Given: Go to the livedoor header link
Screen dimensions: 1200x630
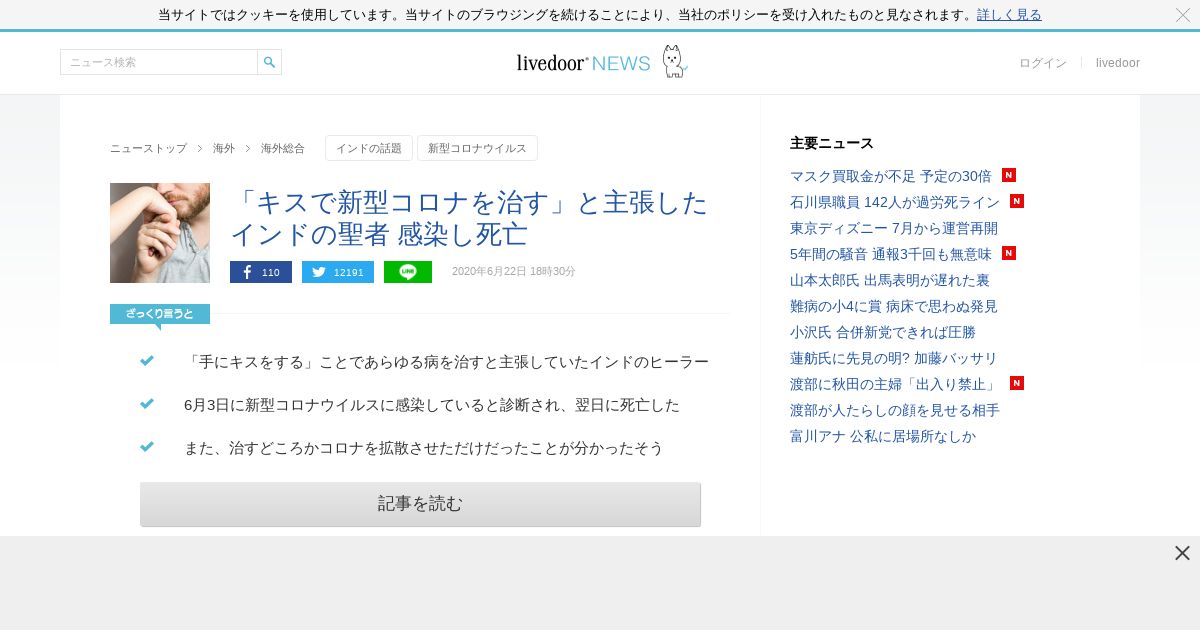Looking at the screenshot, I should coord(1118,63).
